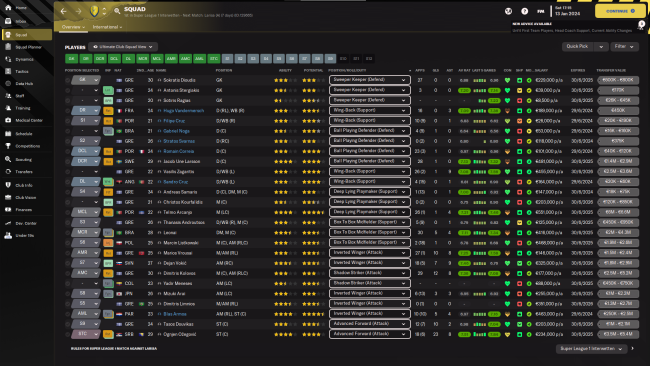Tick selection circle for Hugo Vandermersch row
Viewport: 650px width, 366px height.
pos(68,111)
